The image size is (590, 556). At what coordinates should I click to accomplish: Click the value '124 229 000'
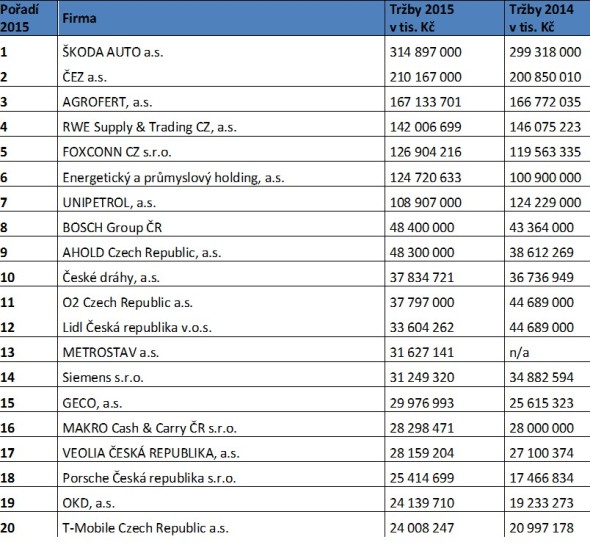(x=545, y=202)
